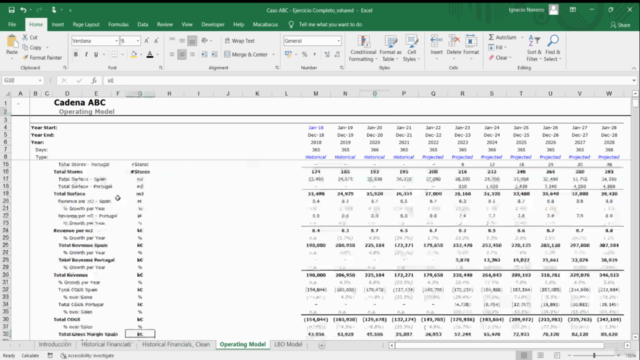
Task: Click Accessibility: Investigate in status bar
Action: (x=87, y=356)
